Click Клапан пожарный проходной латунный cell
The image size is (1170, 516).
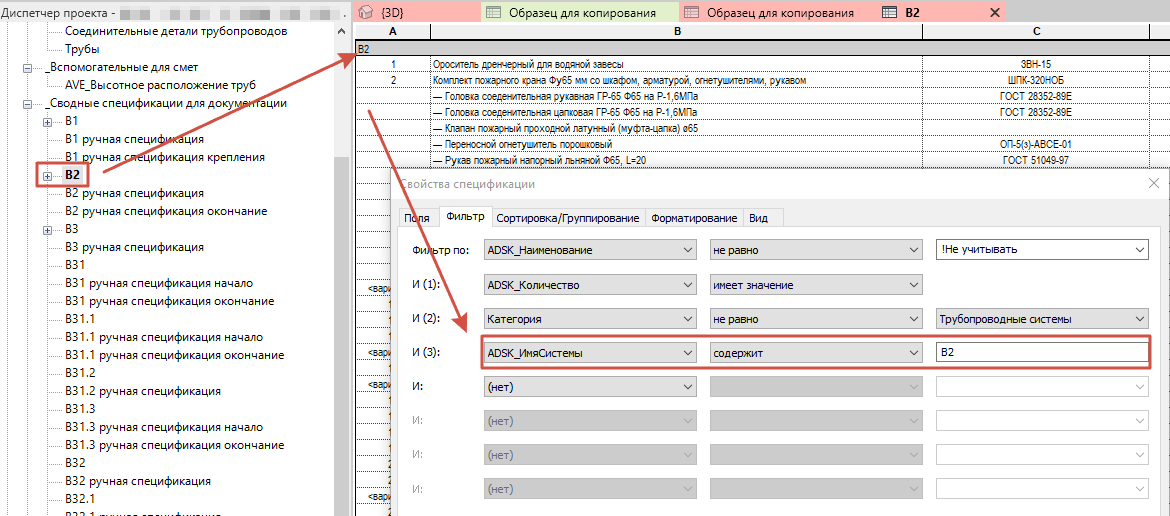(677, 128)
